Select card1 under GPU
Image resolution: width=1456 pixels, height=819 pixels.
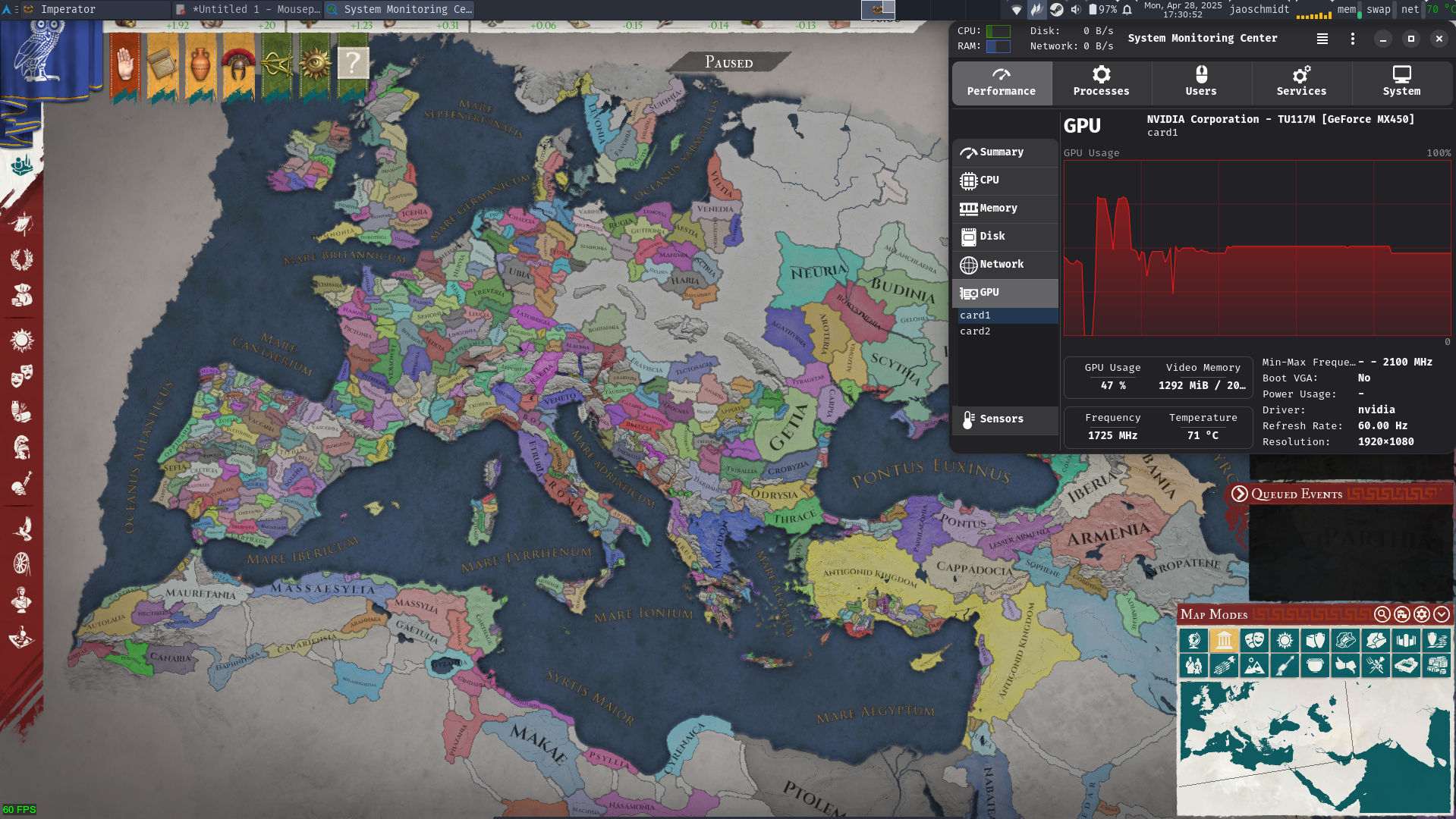point(1007,315)
